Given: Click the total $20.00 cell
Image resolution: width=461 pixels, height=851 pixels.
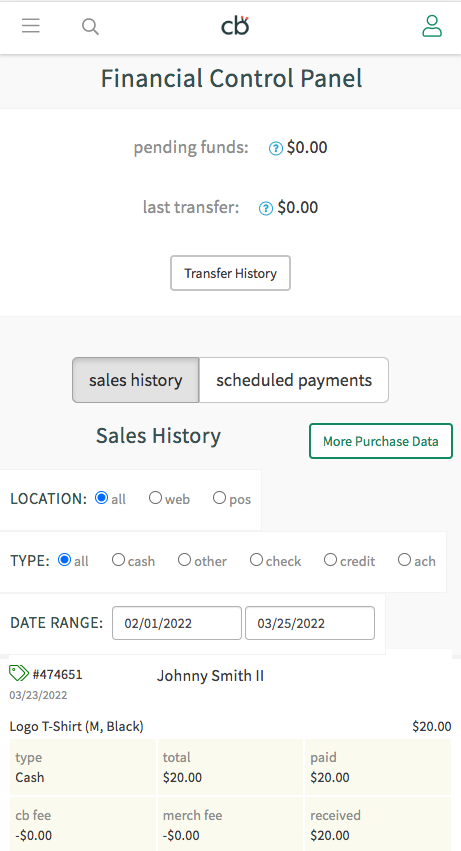Looking at the screenshot, I should point(230,767).
